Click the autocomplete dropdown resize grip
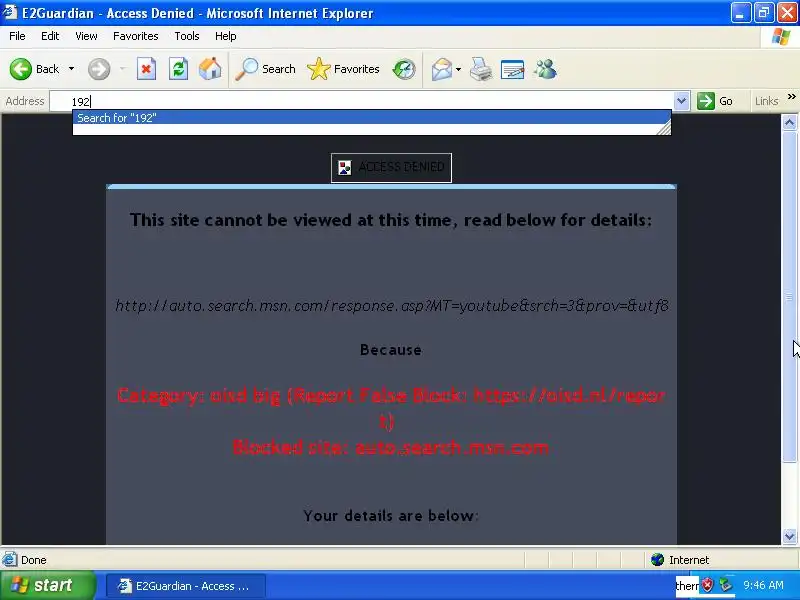Screen dimensions: 800x600 pyautogui.click(x=664, y=128)
